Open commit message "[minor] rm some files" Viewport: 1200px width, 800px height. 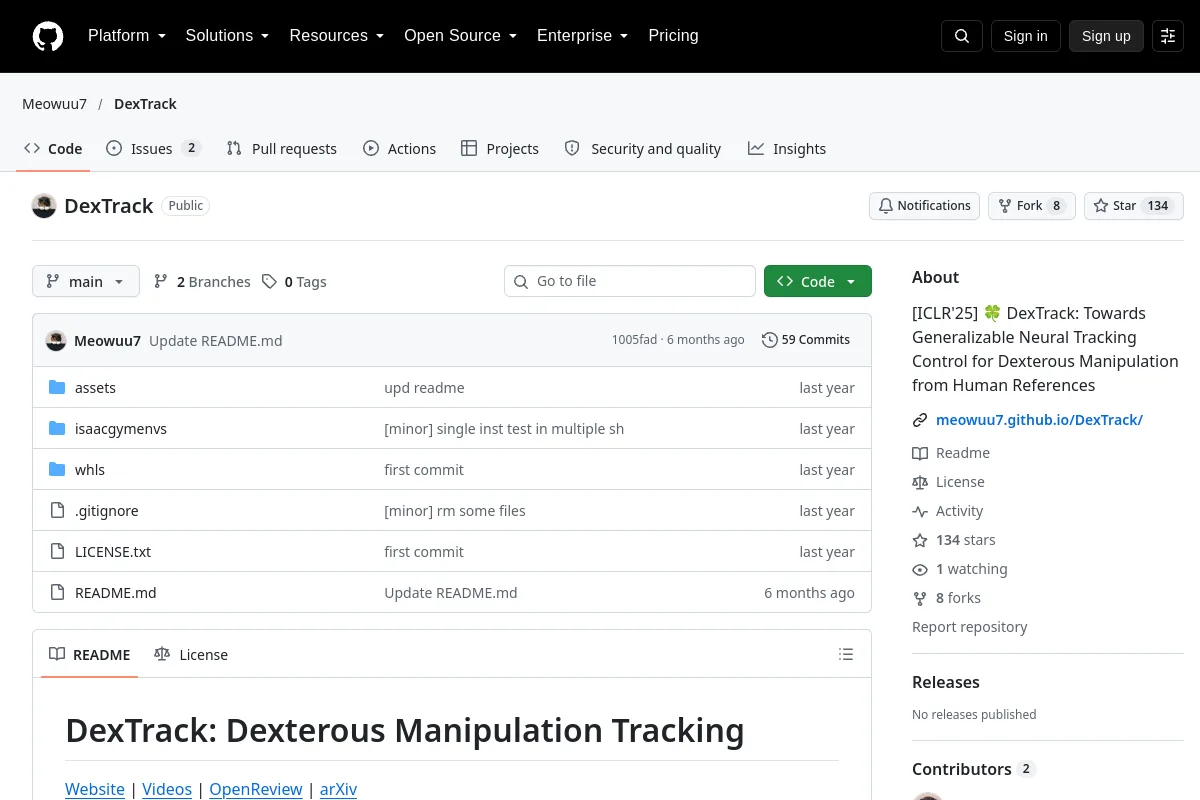tap(455, 511)
